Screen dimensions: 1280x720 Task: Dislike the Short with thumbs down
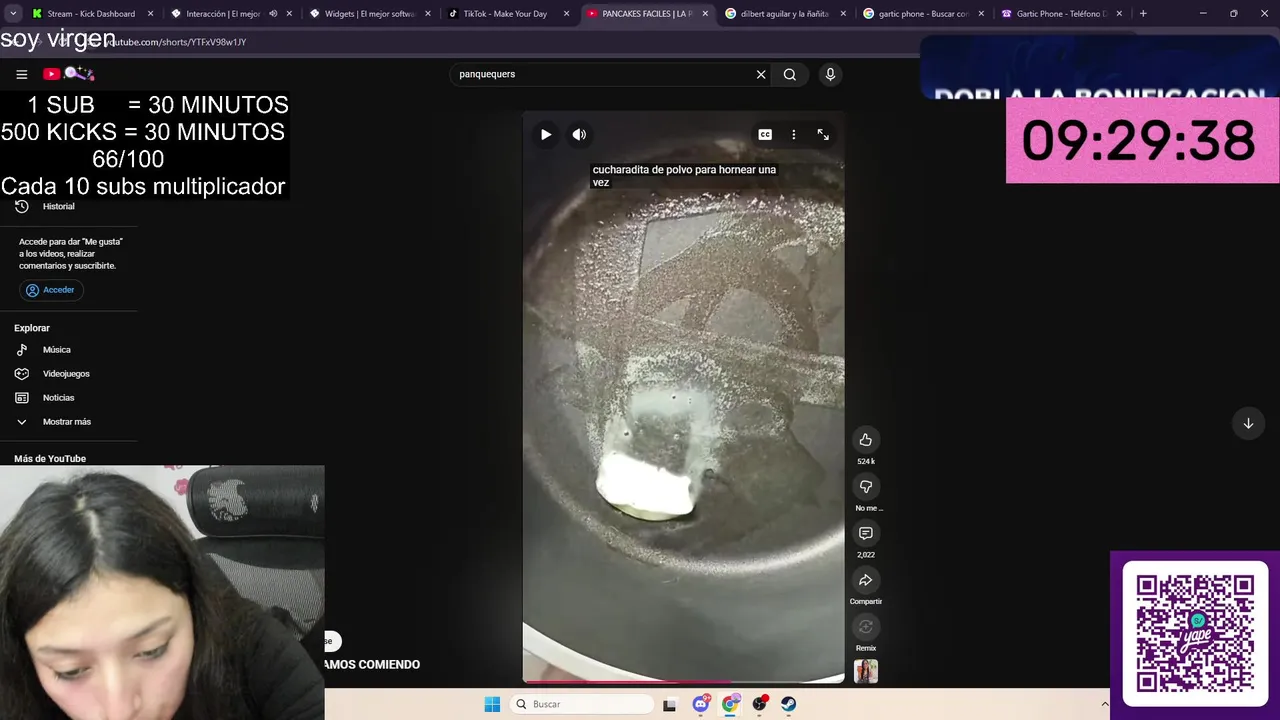[866, 487]
